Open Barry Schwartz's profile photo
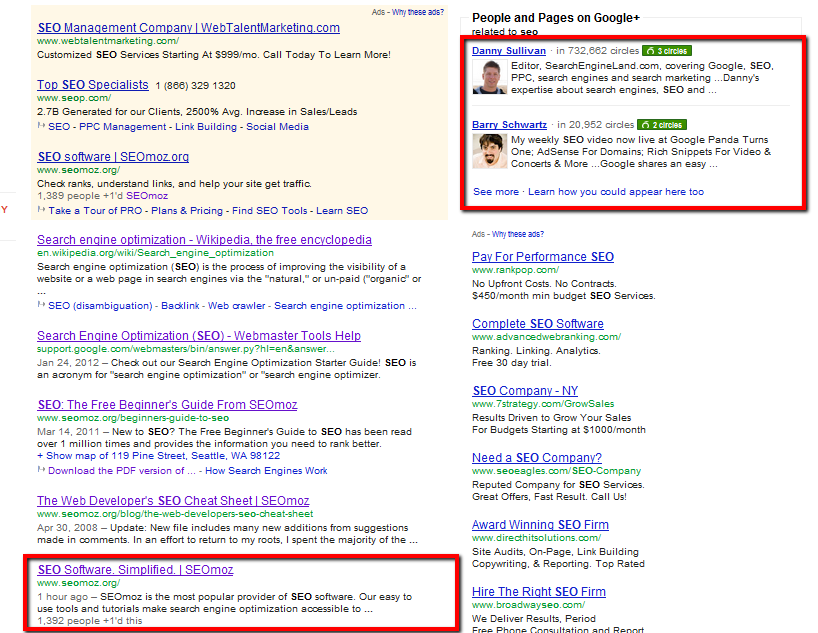818x633 pixels. tap(489, 151)
